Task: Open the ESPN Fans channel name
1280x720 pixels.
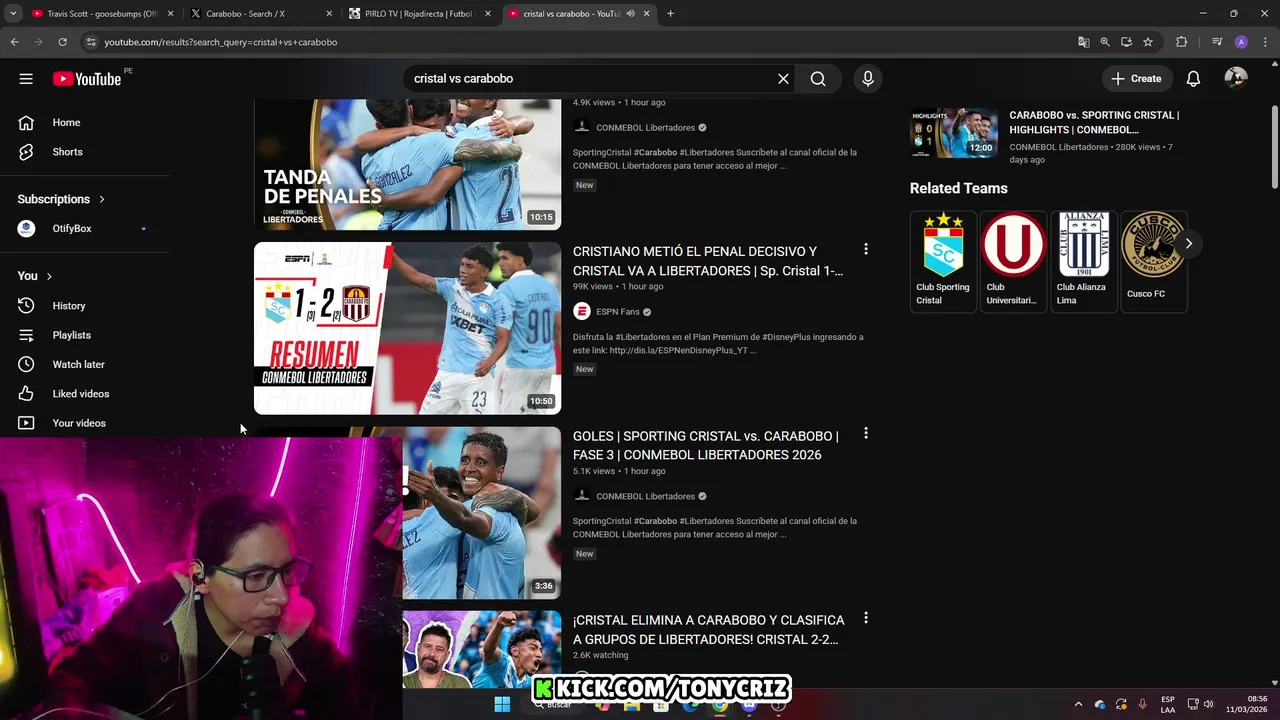Action: click(x=618, y=312)
